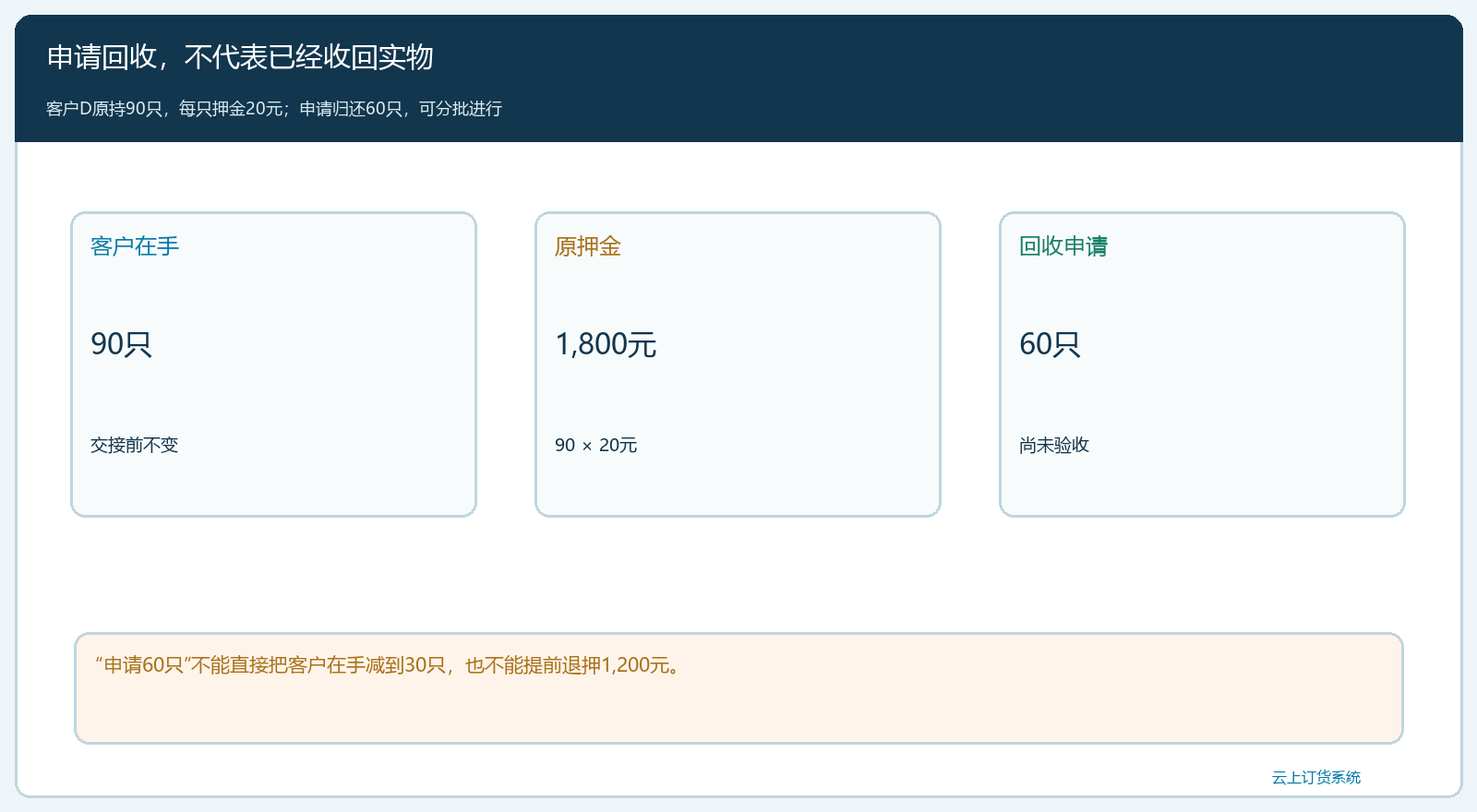
Task: Select the 回收申请 card title
Action: [1063, 246]
